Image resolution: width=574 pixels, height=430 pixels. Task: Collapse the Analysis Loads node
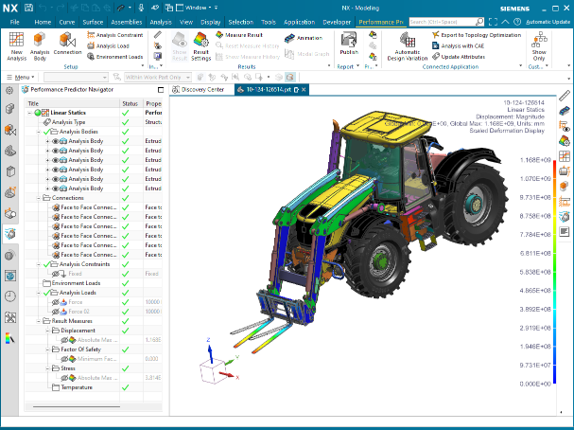tap(38, 293)
